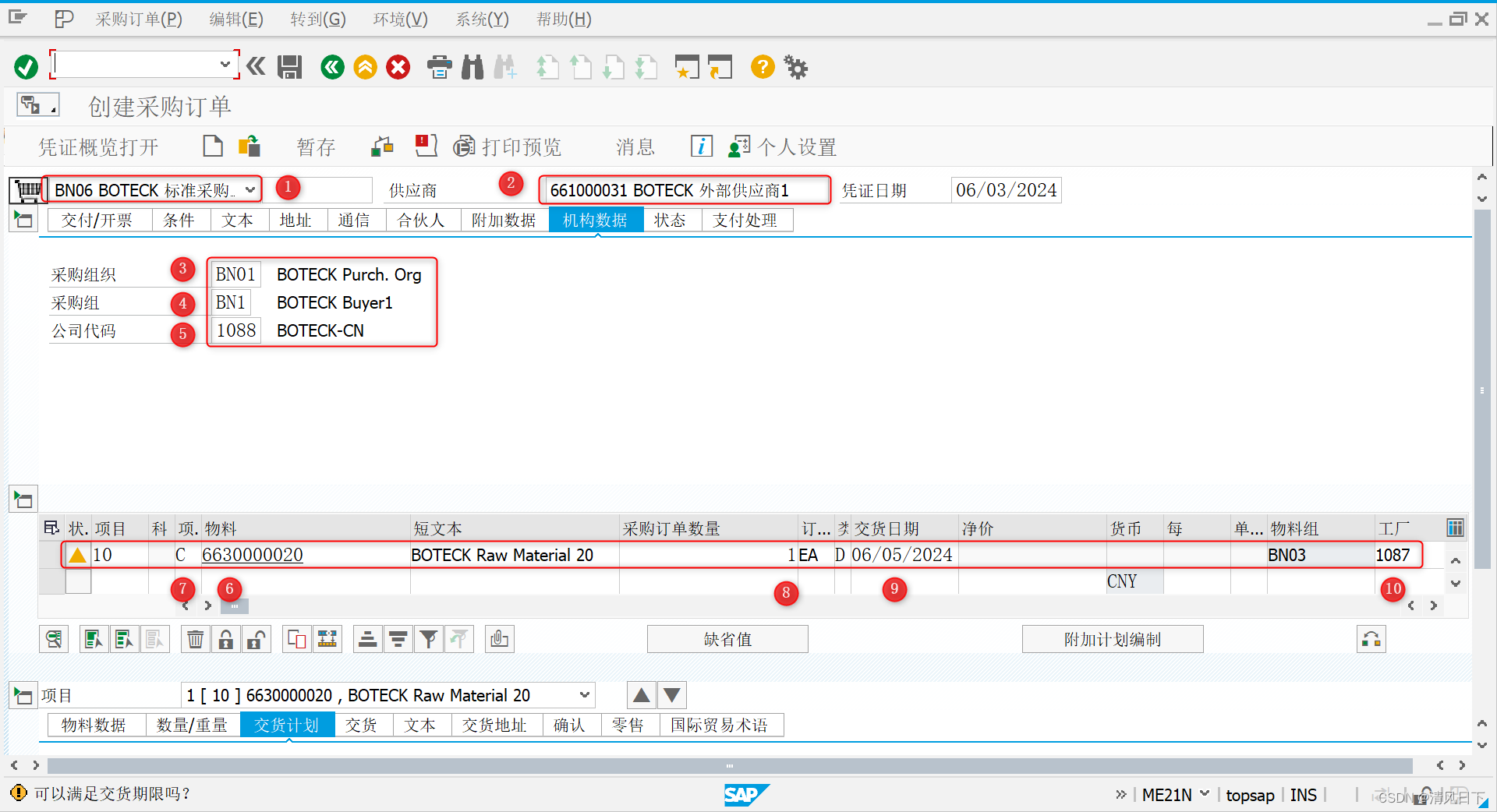Click the 暂存 hold button

[316, 147]
